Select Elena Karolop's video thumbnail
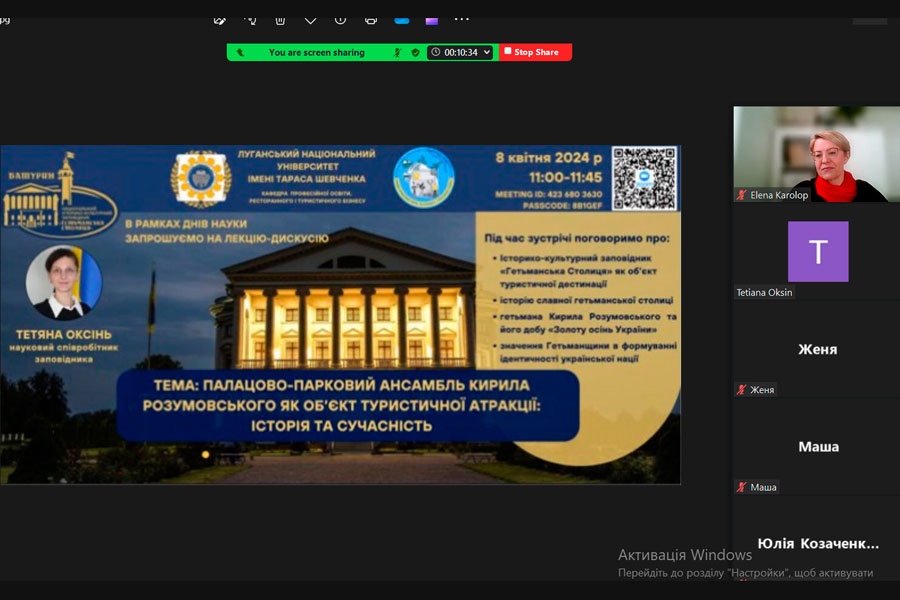Viewport: 900px width, 600px height. coord(816,154)
